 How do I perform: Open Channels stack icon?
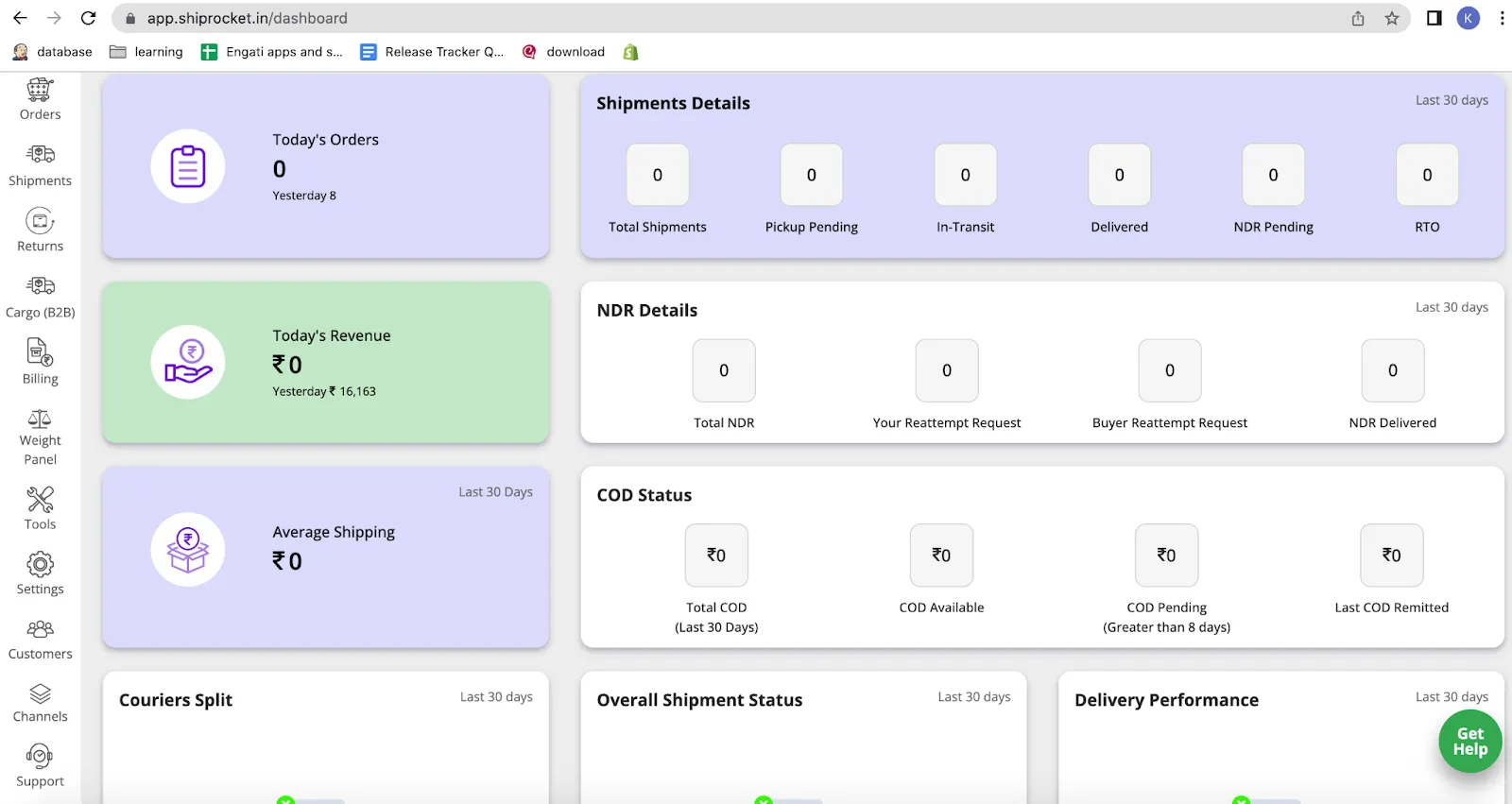[x=40, y=694]
